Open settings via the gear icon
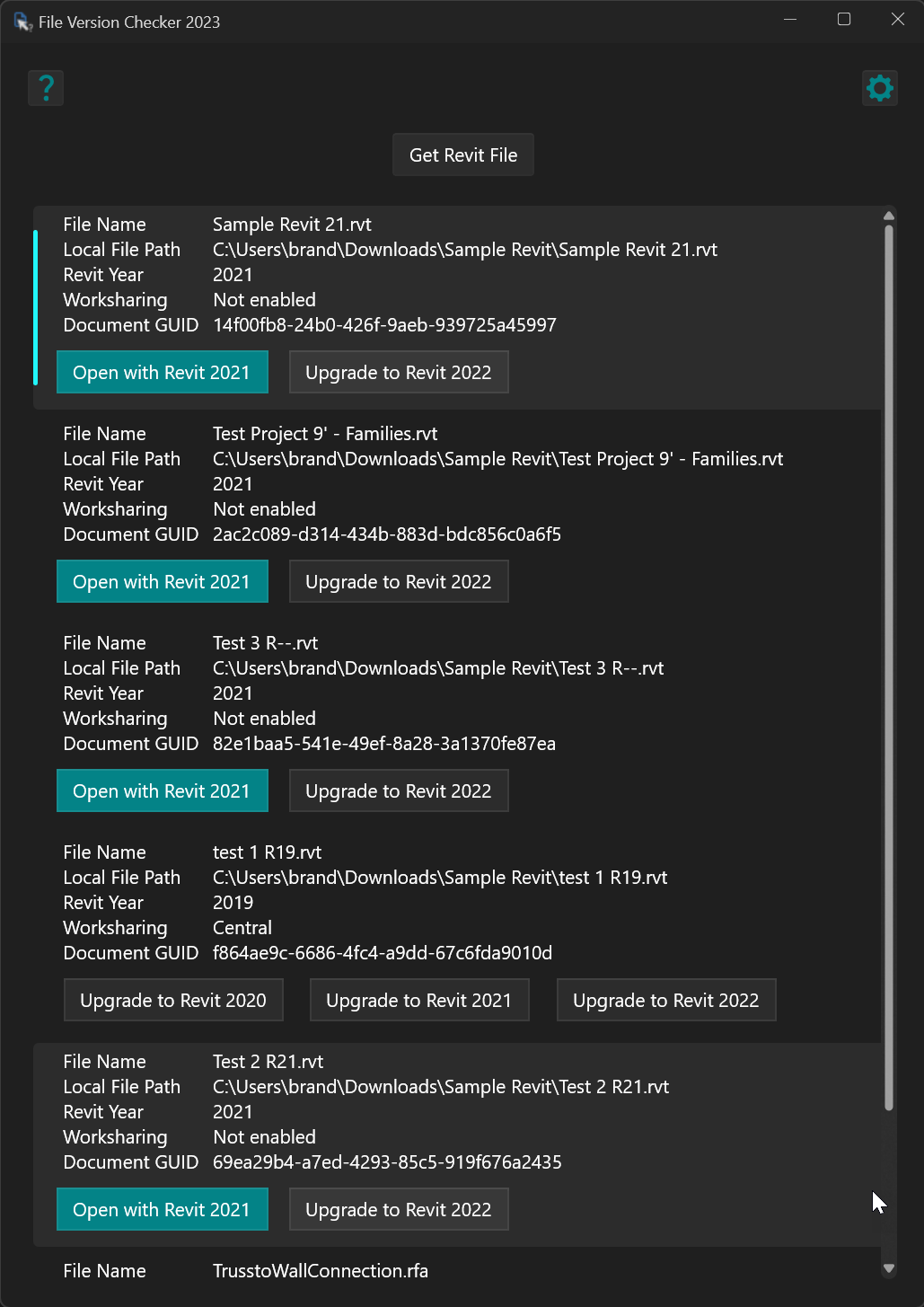This screenshot has width=924, height=1307. (x=879, y=88)
